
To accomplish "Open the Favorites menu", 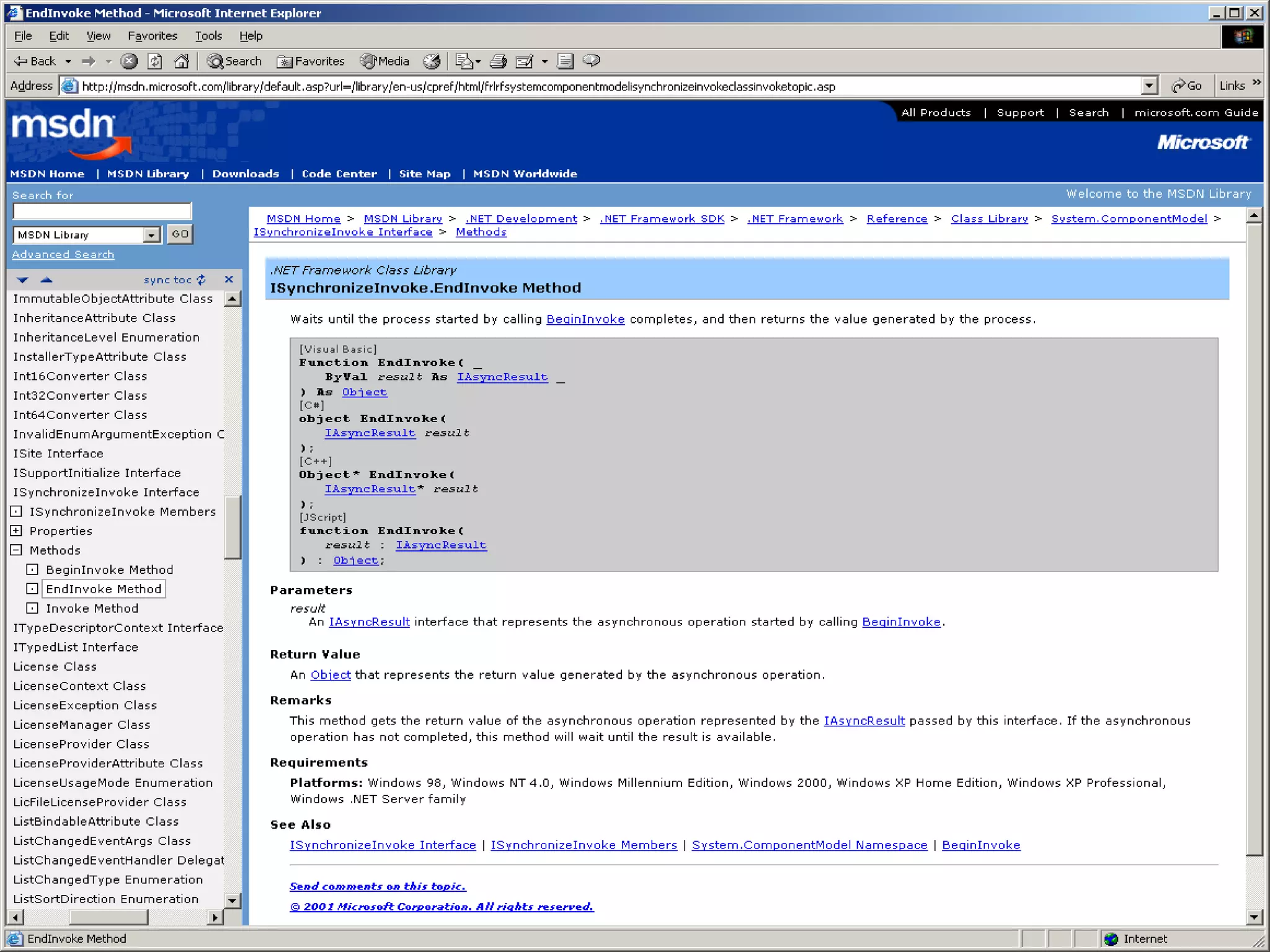I will coord(152,36).
